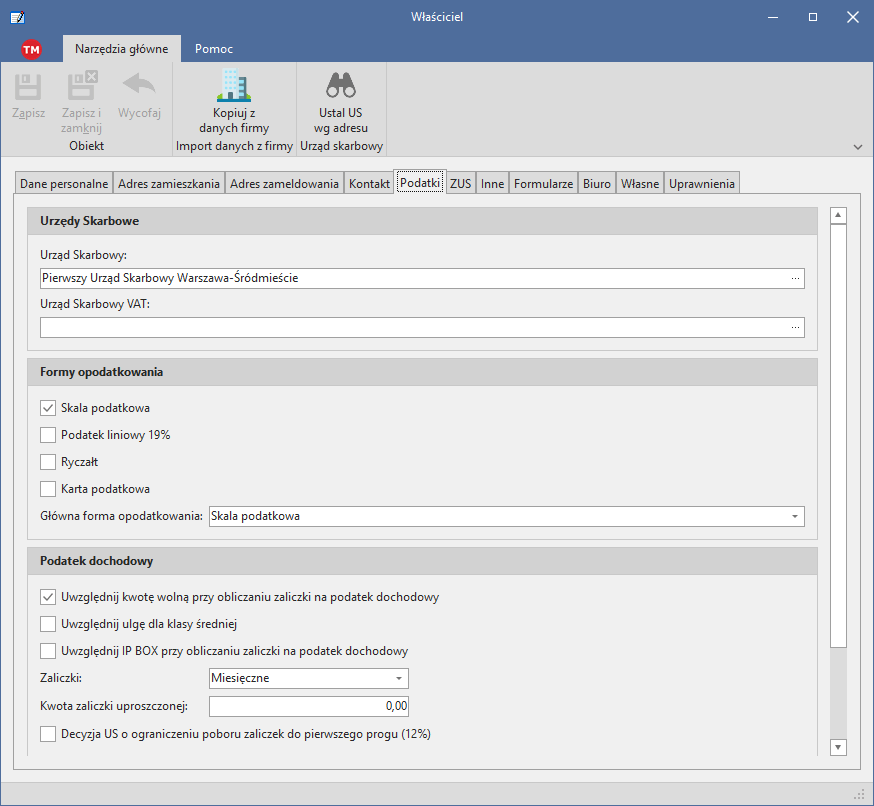Click the Wycofaj undo arrow
This screenshot has height=806, width=874.
tap(139, 85)
